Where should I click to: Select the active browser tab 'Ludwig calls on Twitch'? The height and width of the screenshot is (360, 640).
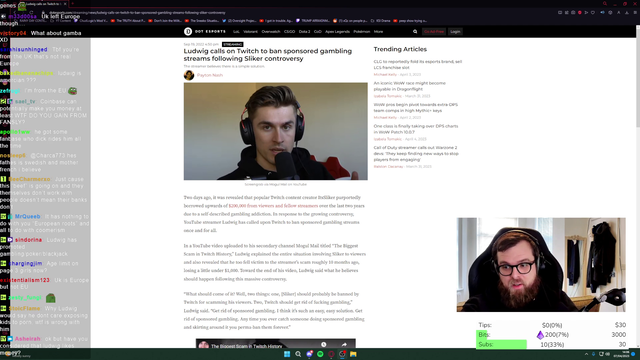[x=45, y=4]
